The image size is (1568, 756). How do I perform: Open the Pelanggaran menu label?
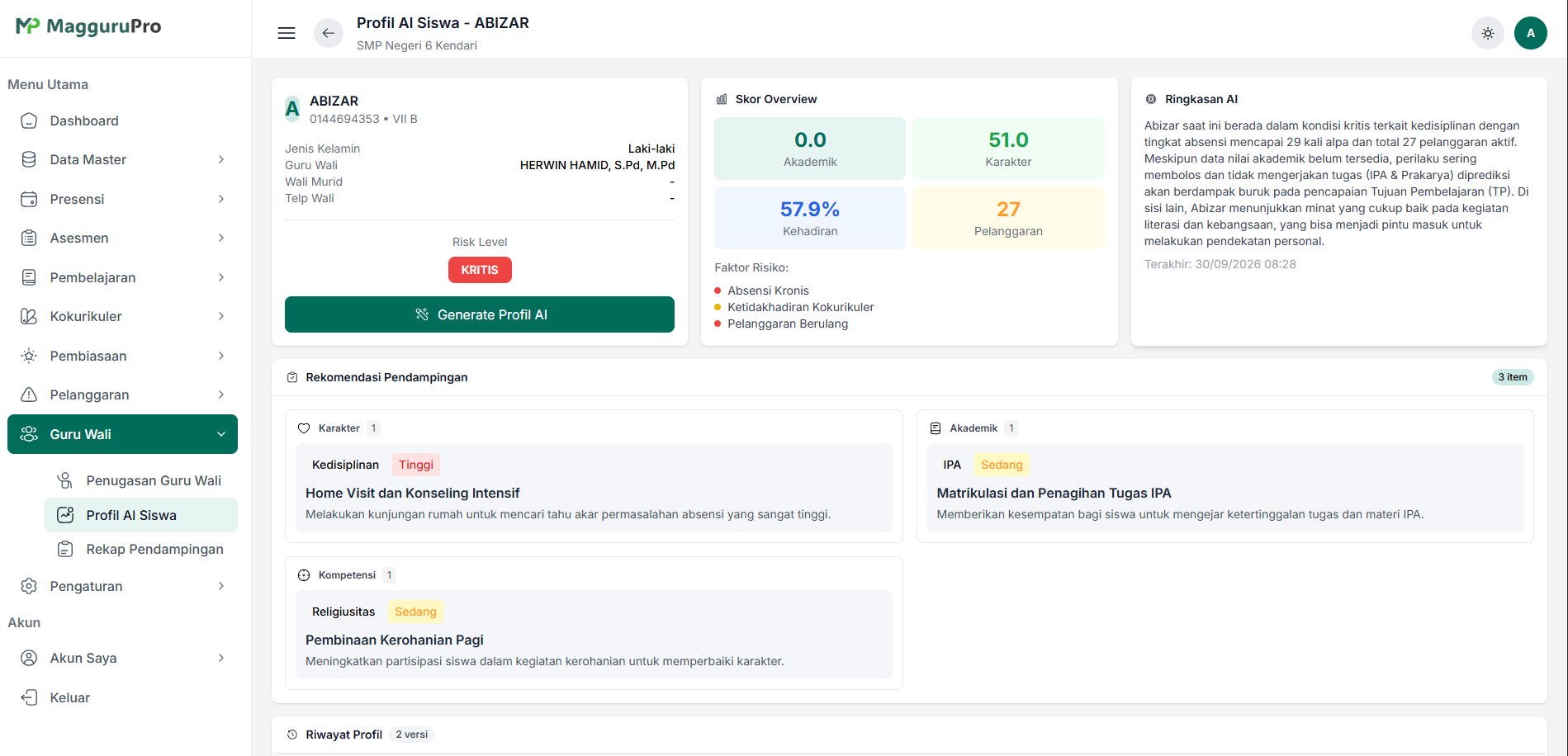coord(89,395)
